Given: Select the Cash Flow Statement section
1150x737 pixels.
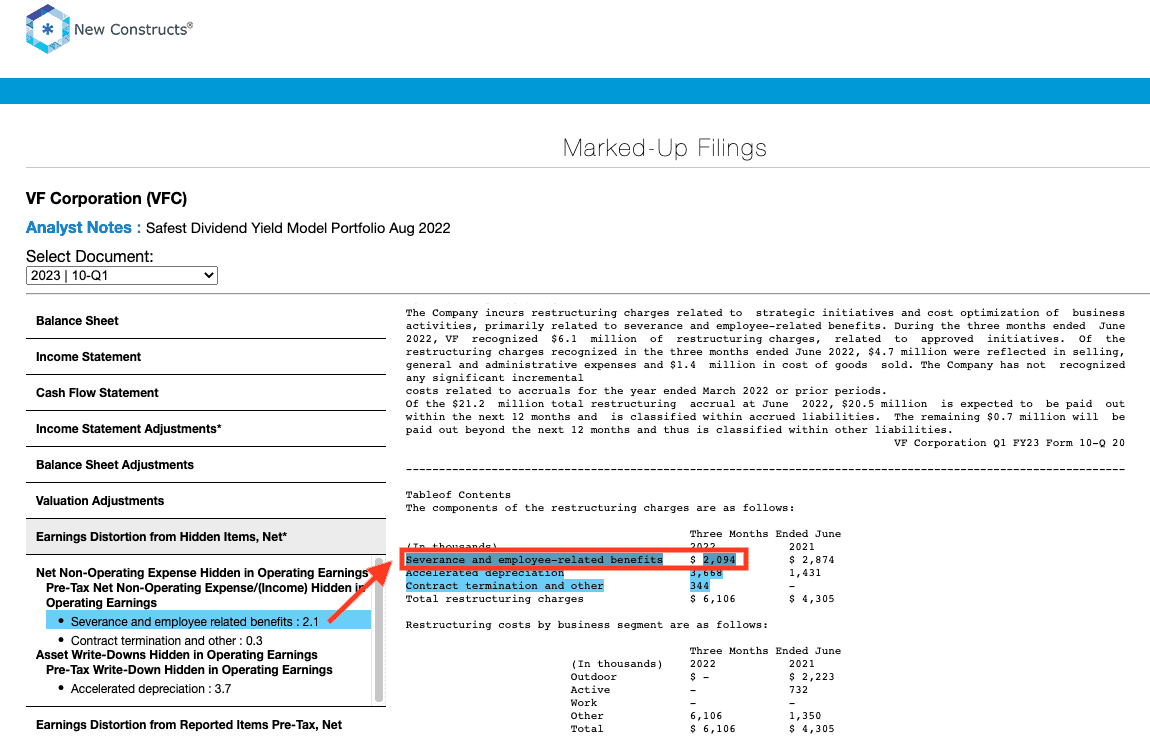Looking at the screenshot, I should coord(205,392).
